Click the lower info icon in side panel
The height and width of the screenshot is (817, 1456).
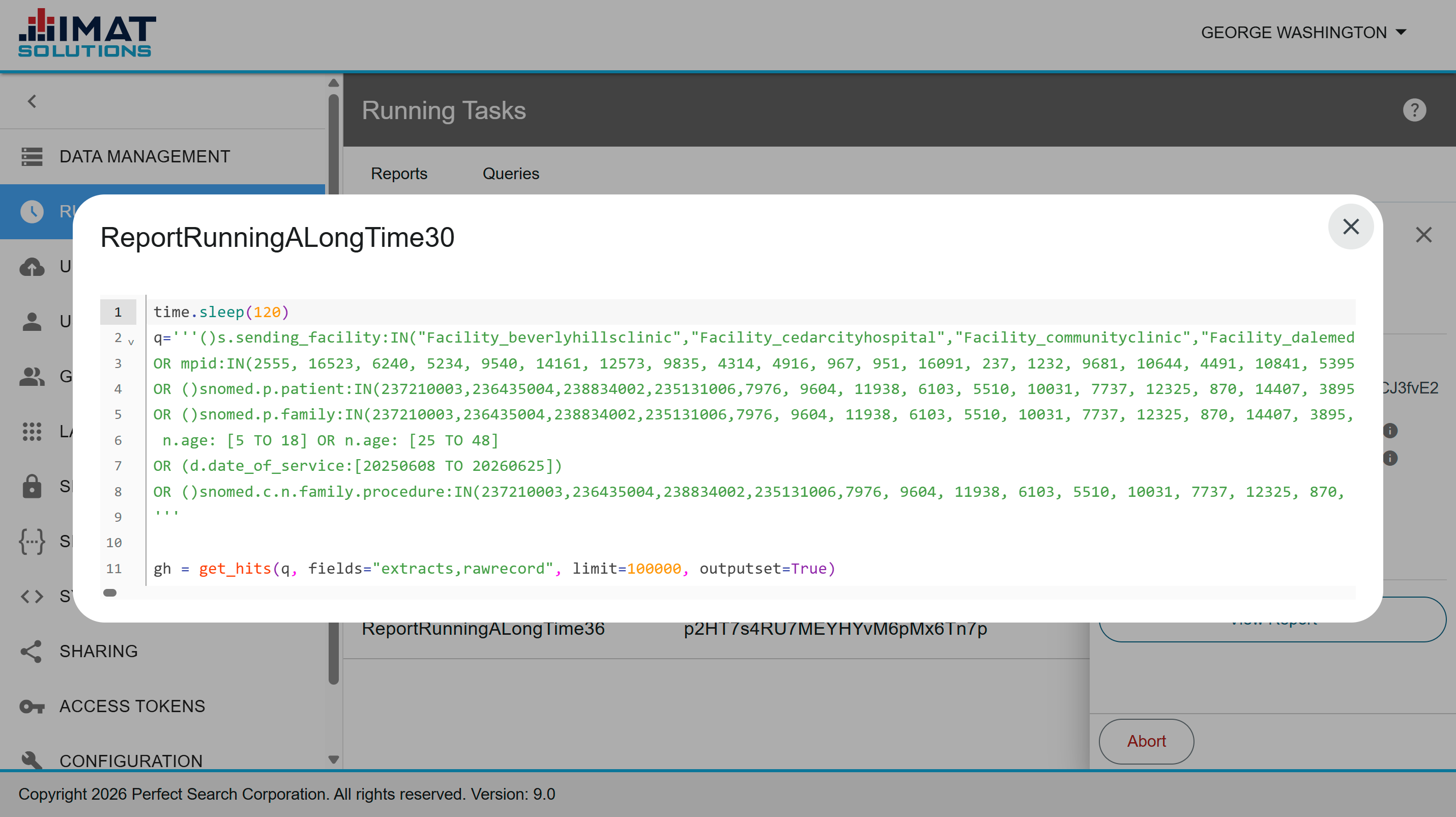[1390, 458]
